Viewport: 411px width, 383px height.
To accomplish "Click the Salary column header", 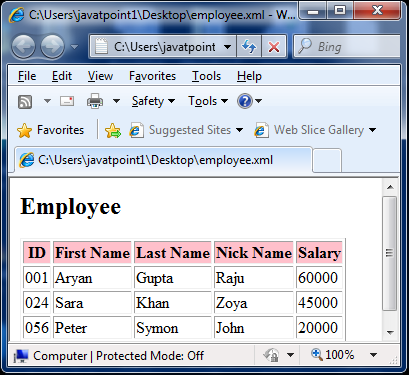I will [319, 253].
